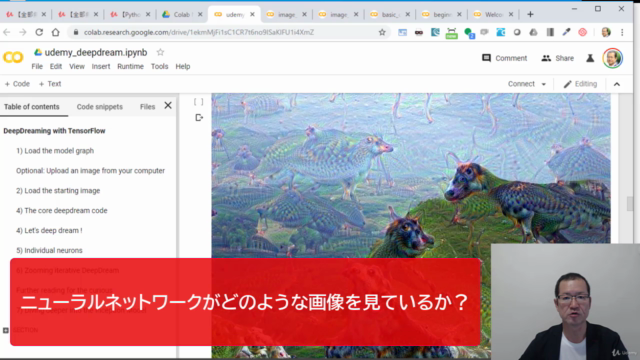Viewport: 640px width, 360px height.
Task: Open the Tools menu
Action: pos(160,67)
